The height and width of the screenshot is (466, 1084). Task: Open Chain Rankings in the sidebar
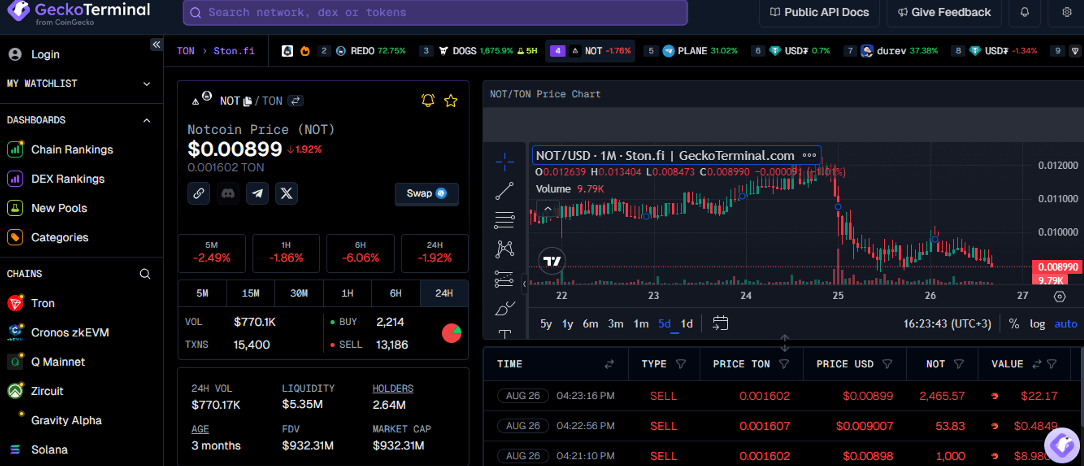pos(71,150)
